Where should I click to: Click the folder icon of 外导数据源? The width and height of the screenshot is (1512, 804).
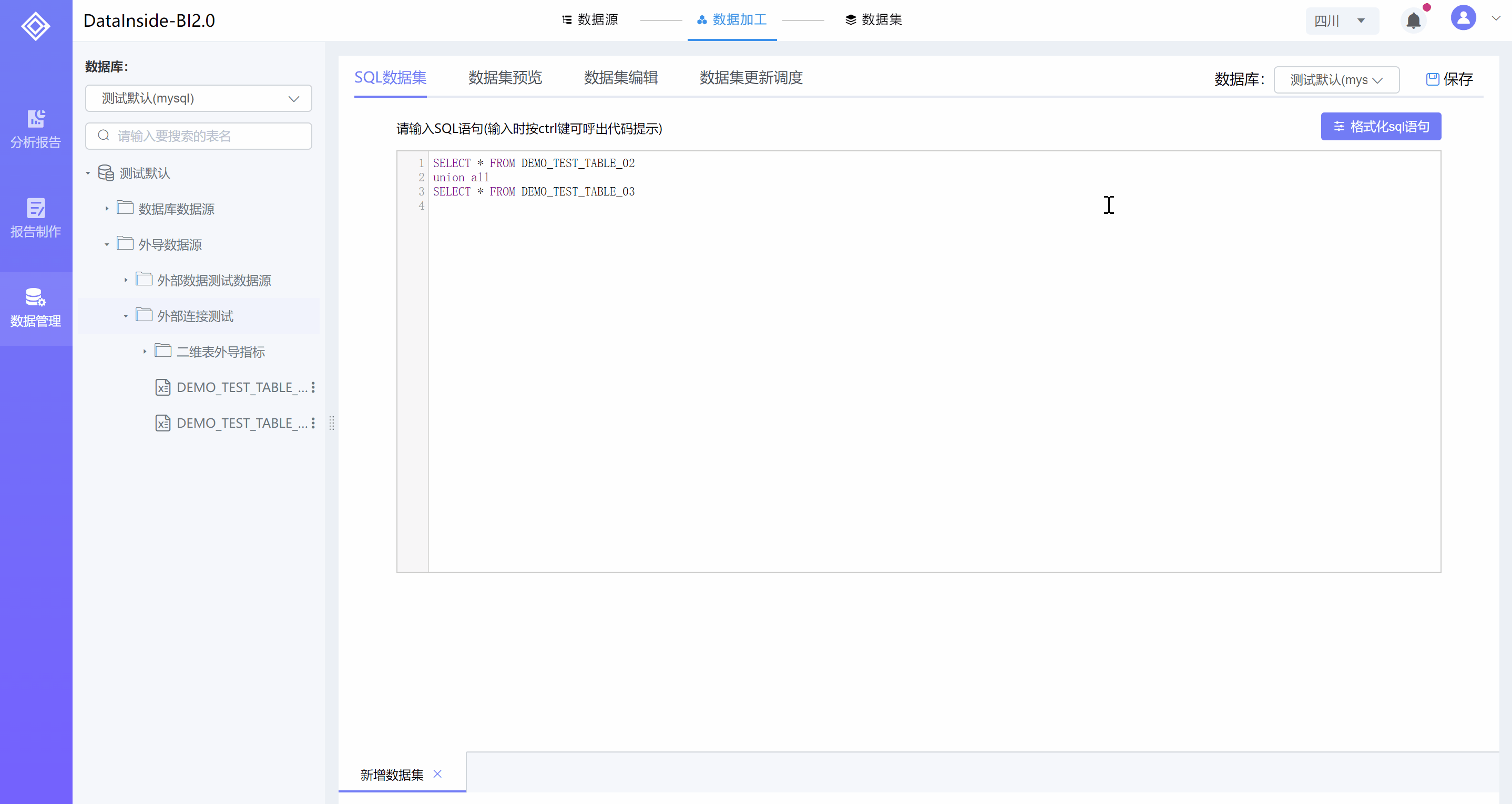pos(125,243)
